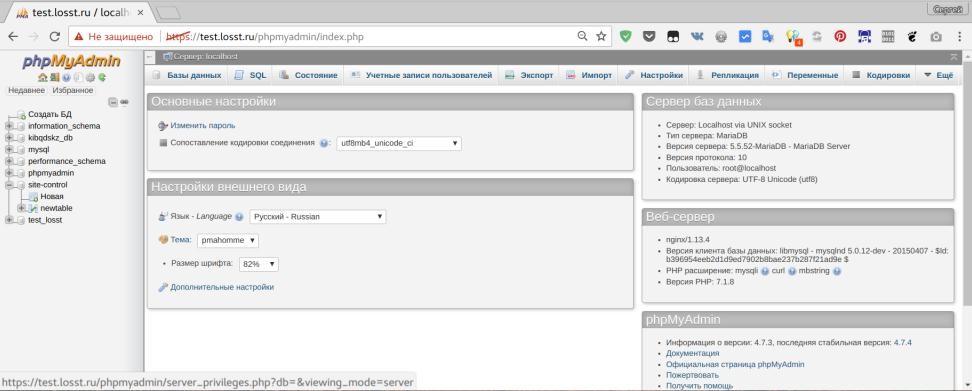This screenshot has width=972, height=391.
Task: Expand the performance_schema database node
Action: (x=9, y=161)
